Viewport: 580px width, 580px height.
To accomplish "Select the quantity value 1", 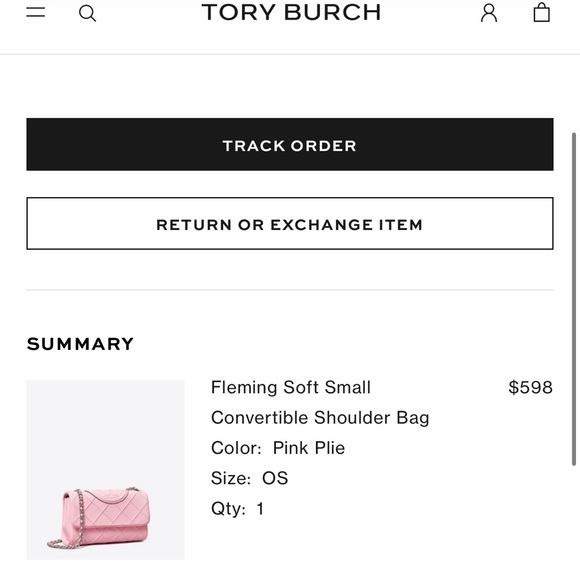I will coord(260,509).
